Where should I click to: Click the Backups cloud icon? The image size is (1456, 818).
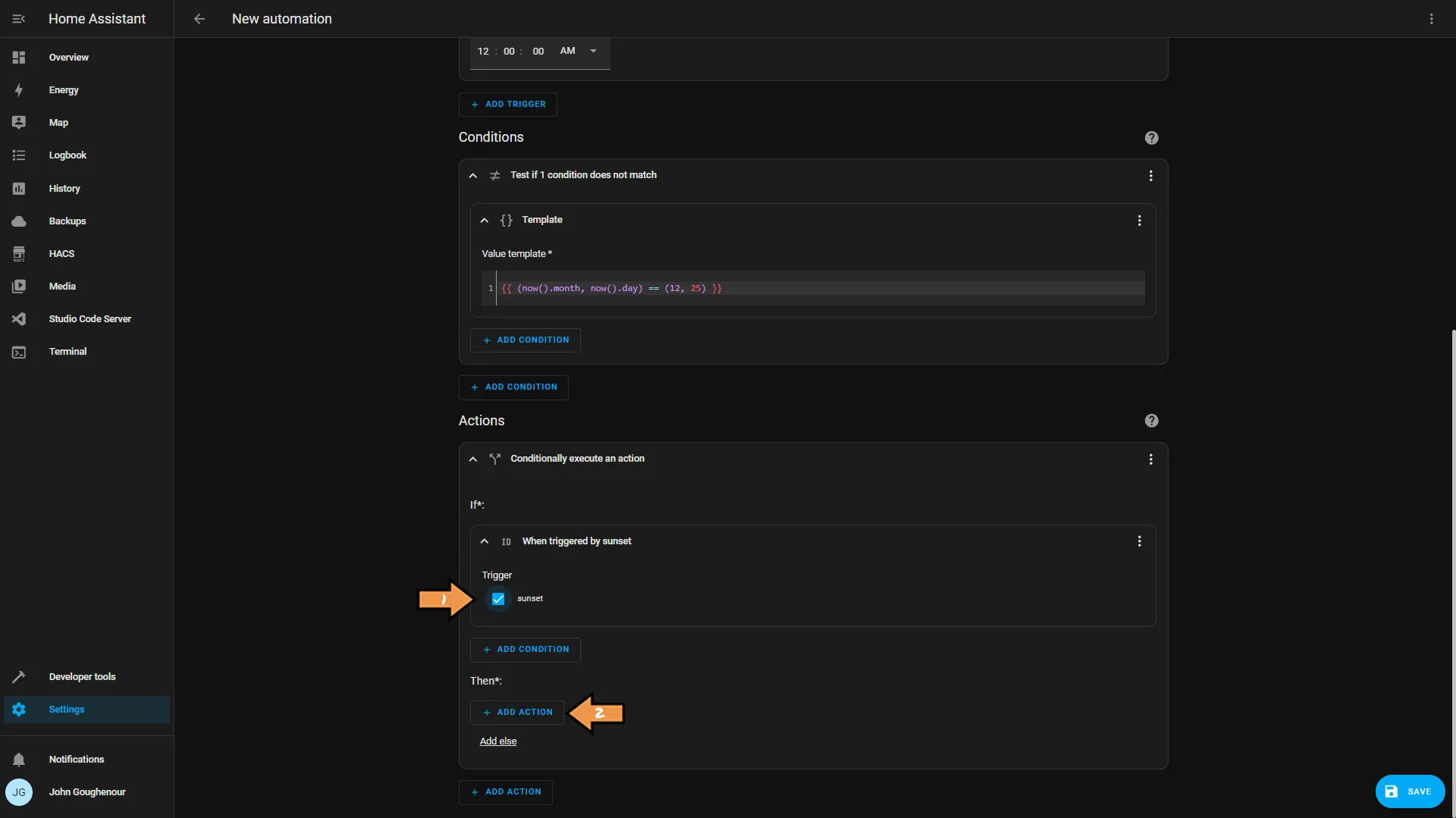coord(19,221)
